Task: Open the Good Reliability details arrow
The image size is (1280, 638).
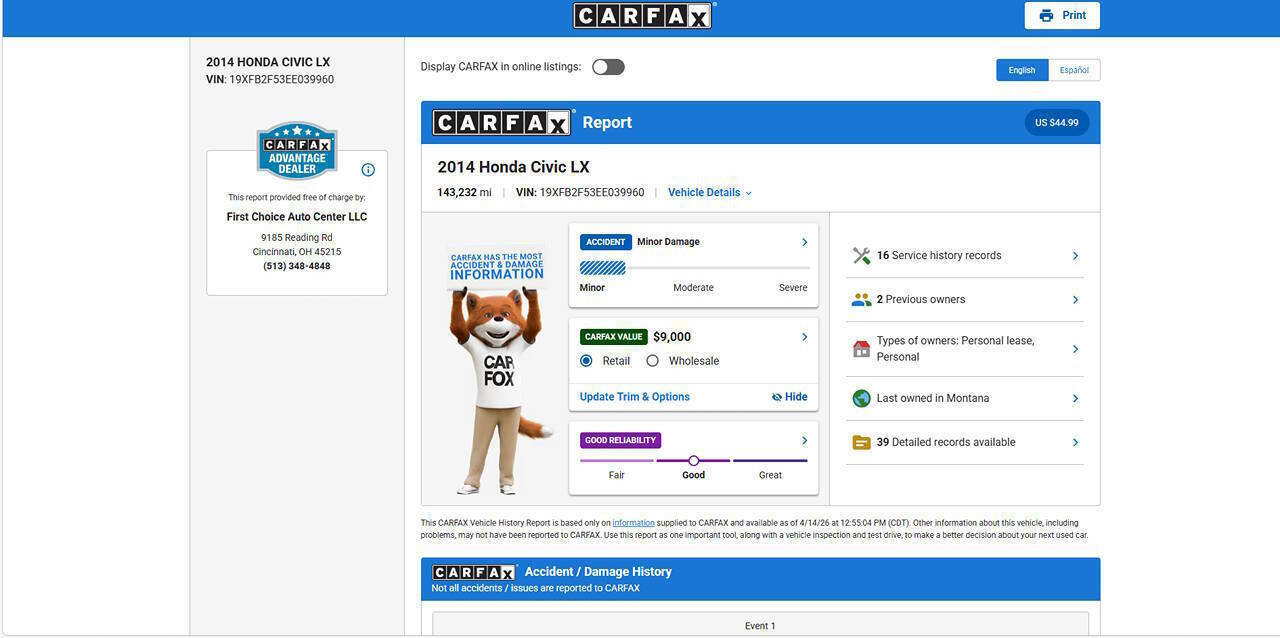Action: [804, 441]
